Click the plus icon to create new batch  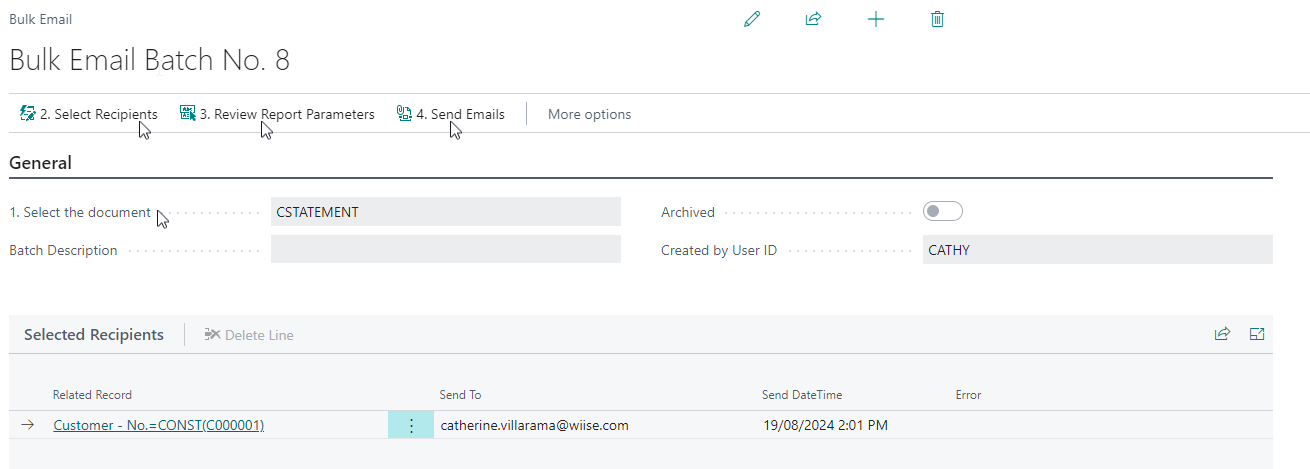pos(876,19)
